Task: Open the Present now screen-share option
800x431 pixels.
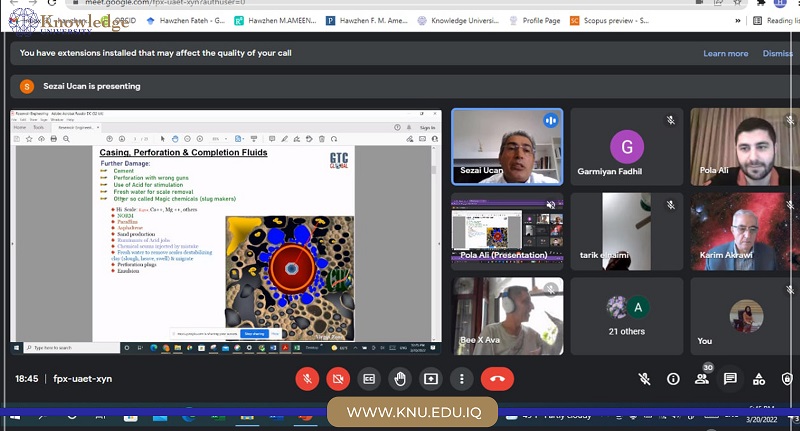Action: pos(431,379)
